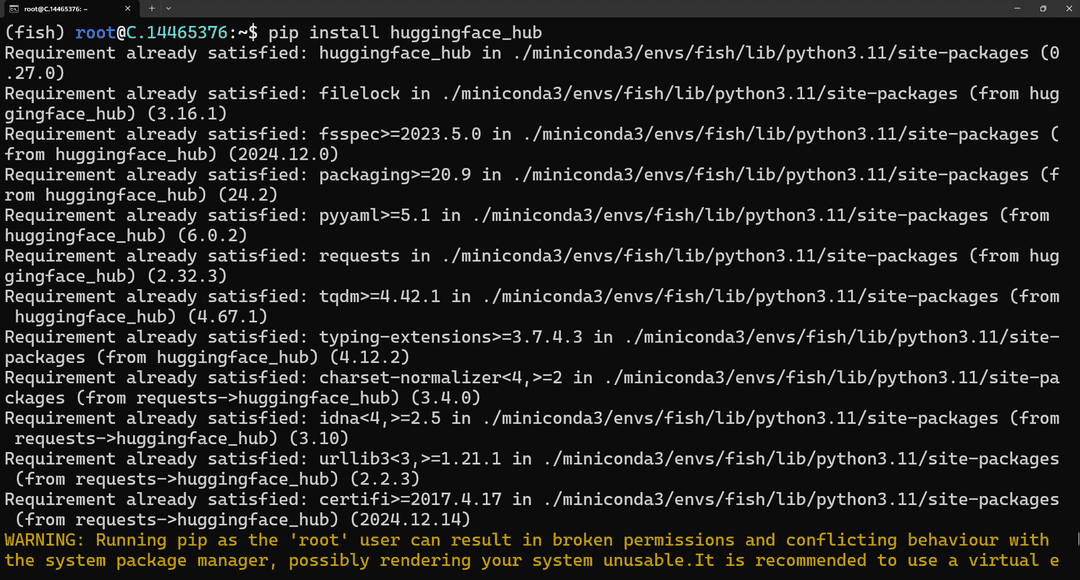Click the 'pip install huggingface_hub' command text
Viewport: 1080px width, 580px height.
tap(405, 32)
